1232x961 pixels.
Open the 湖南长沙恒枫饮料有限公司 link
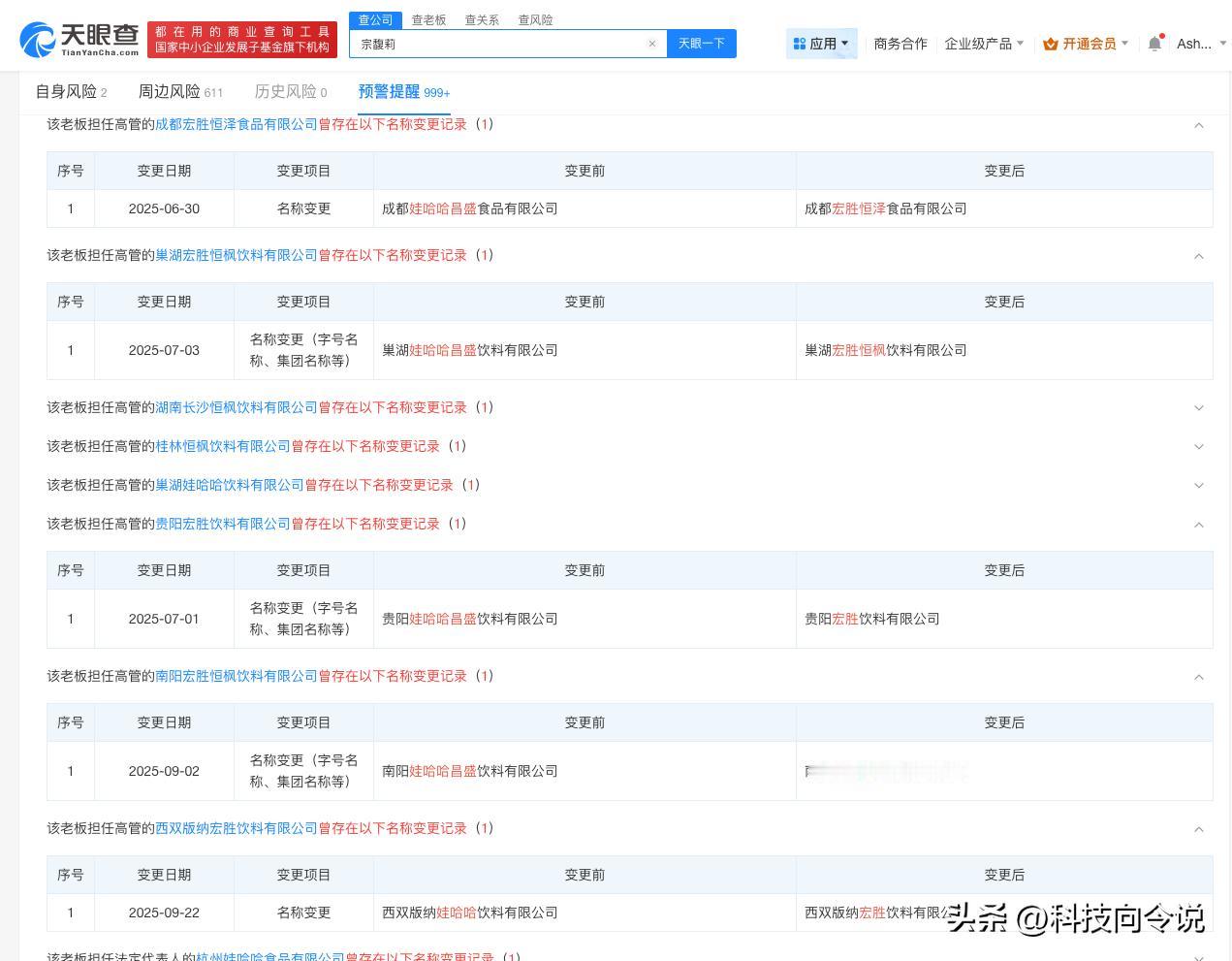tap(237, 407)
